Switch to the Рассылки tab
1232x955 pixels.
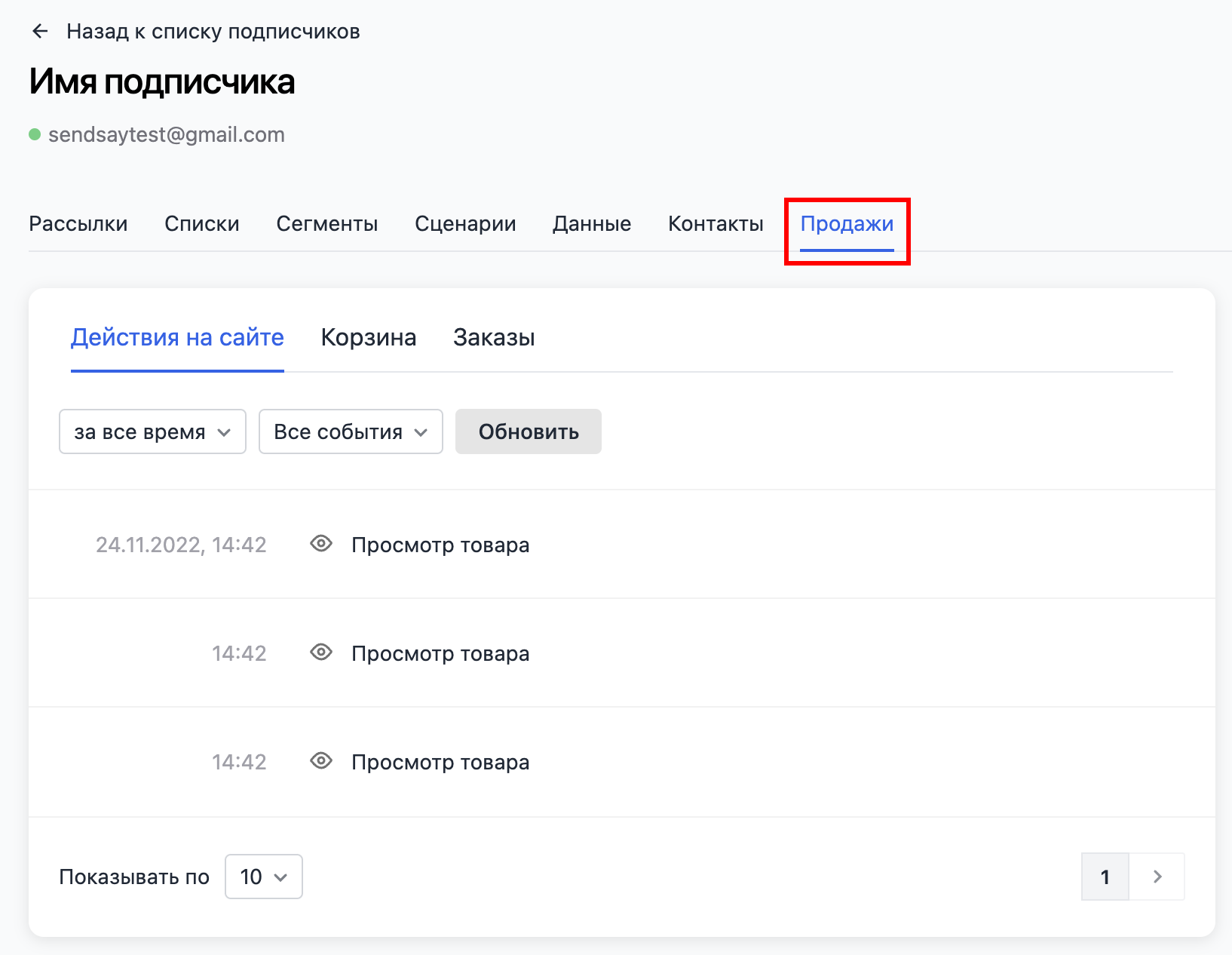tap(78, 224)
